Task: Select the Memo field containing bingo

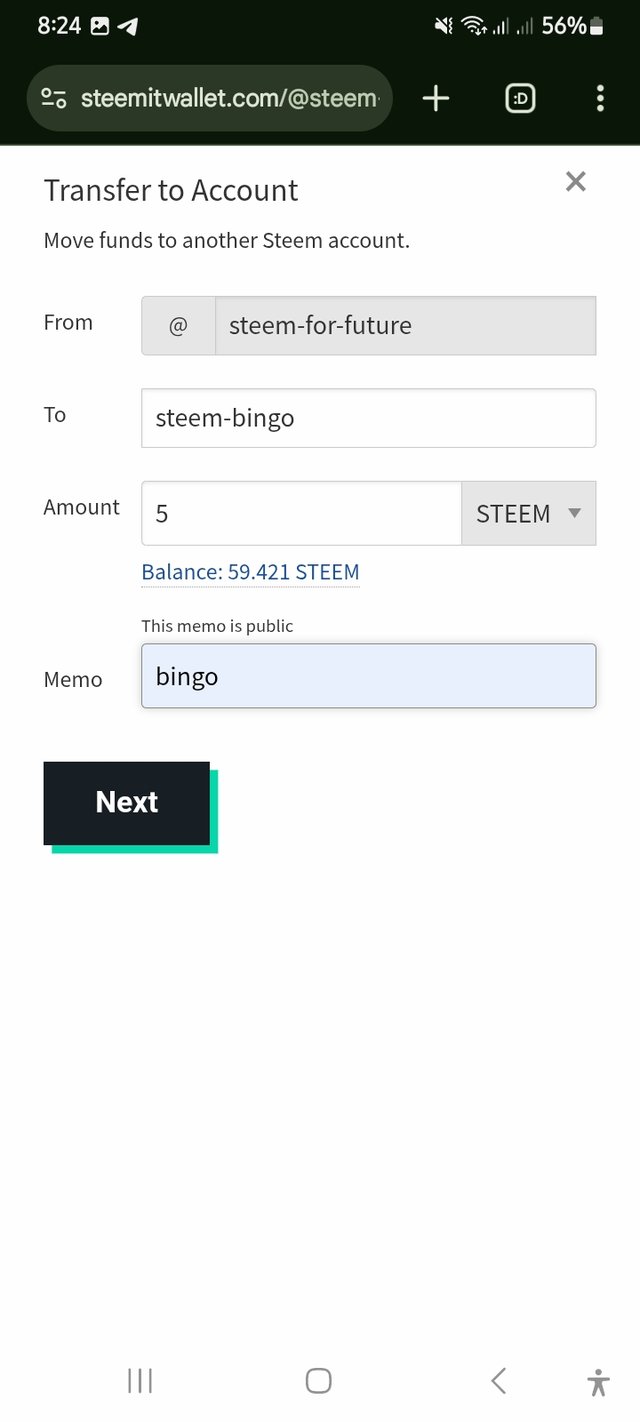Action: pyautogui.click(x=368, y=676)
